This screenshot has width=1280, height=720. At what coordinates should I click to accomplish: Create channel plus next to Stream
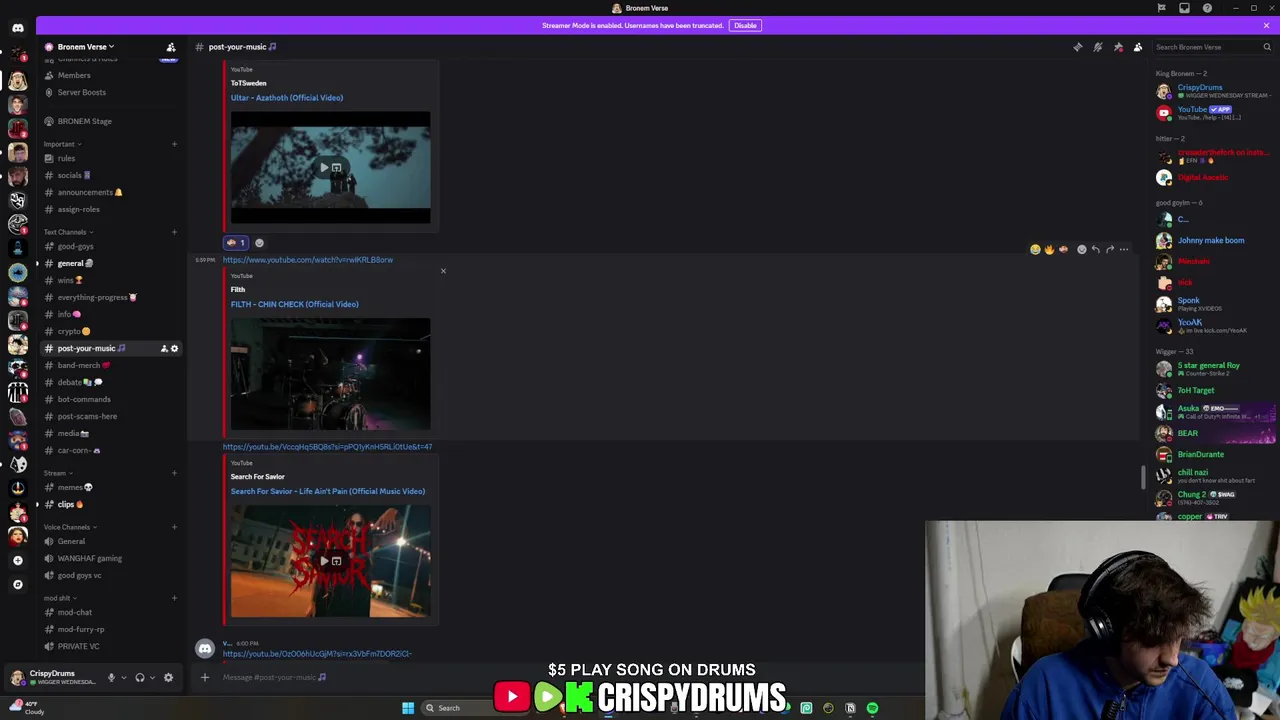pyautogui.click(x=174, y=473)
